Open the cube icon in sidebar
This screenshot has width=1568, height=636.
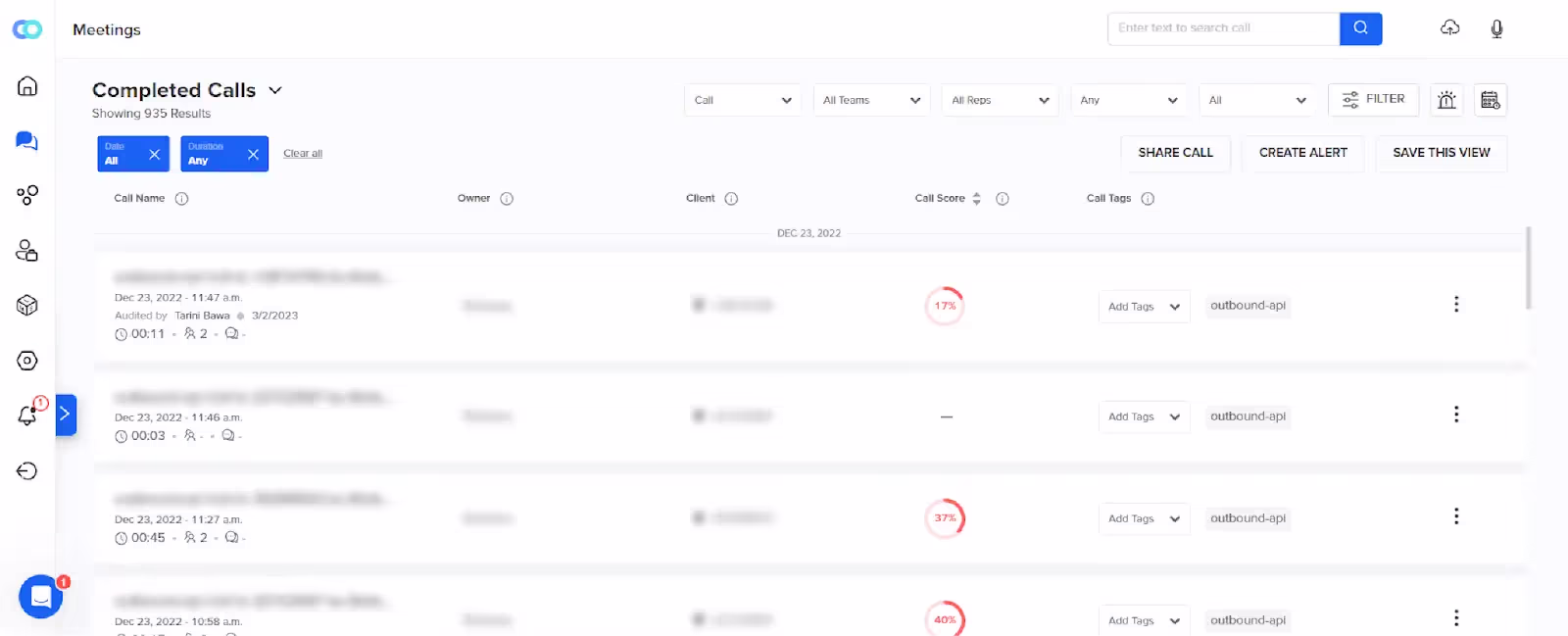tap(27, 306)
